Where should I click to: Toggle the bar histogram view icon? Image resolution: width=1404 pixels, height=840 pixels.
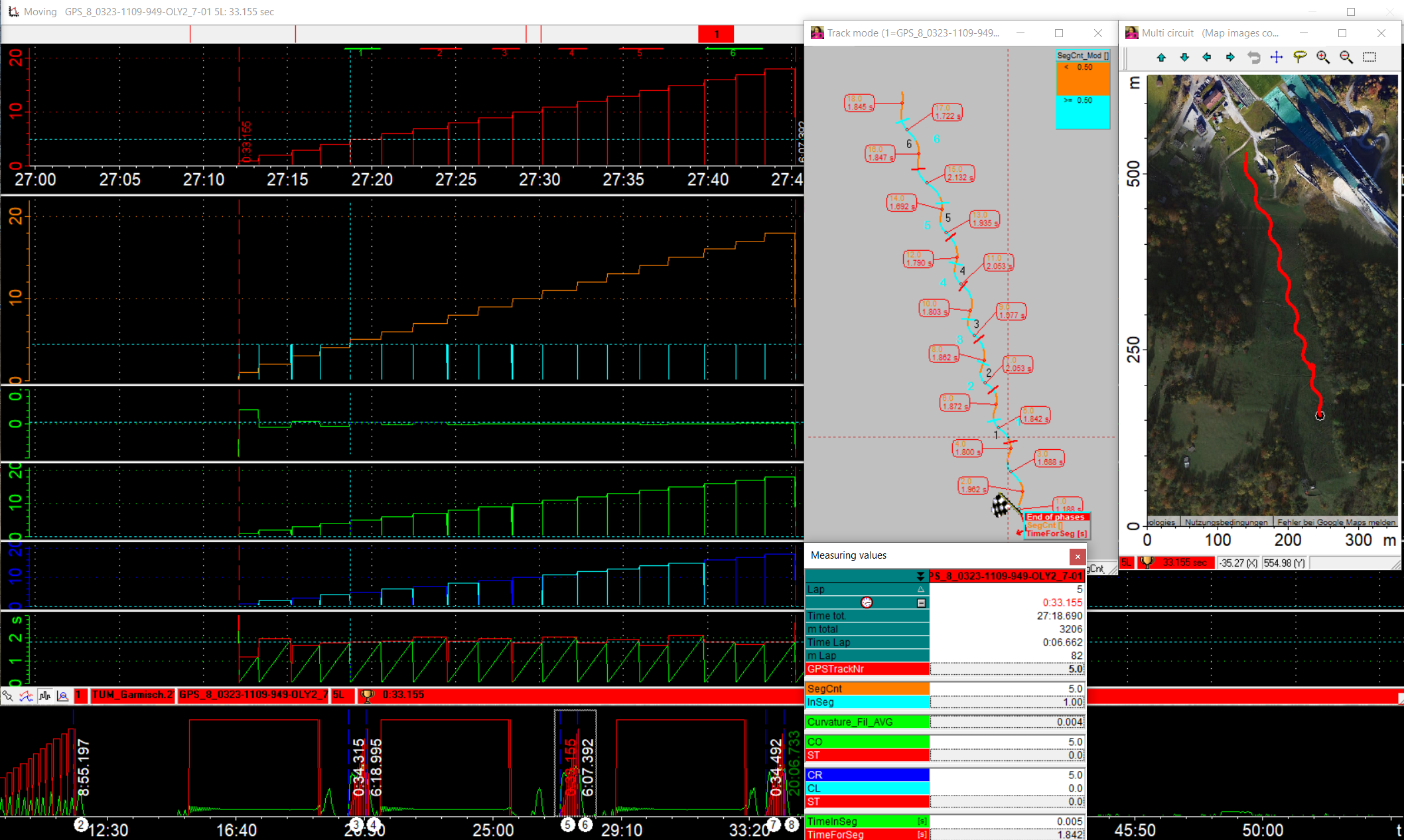click(45, 695)
